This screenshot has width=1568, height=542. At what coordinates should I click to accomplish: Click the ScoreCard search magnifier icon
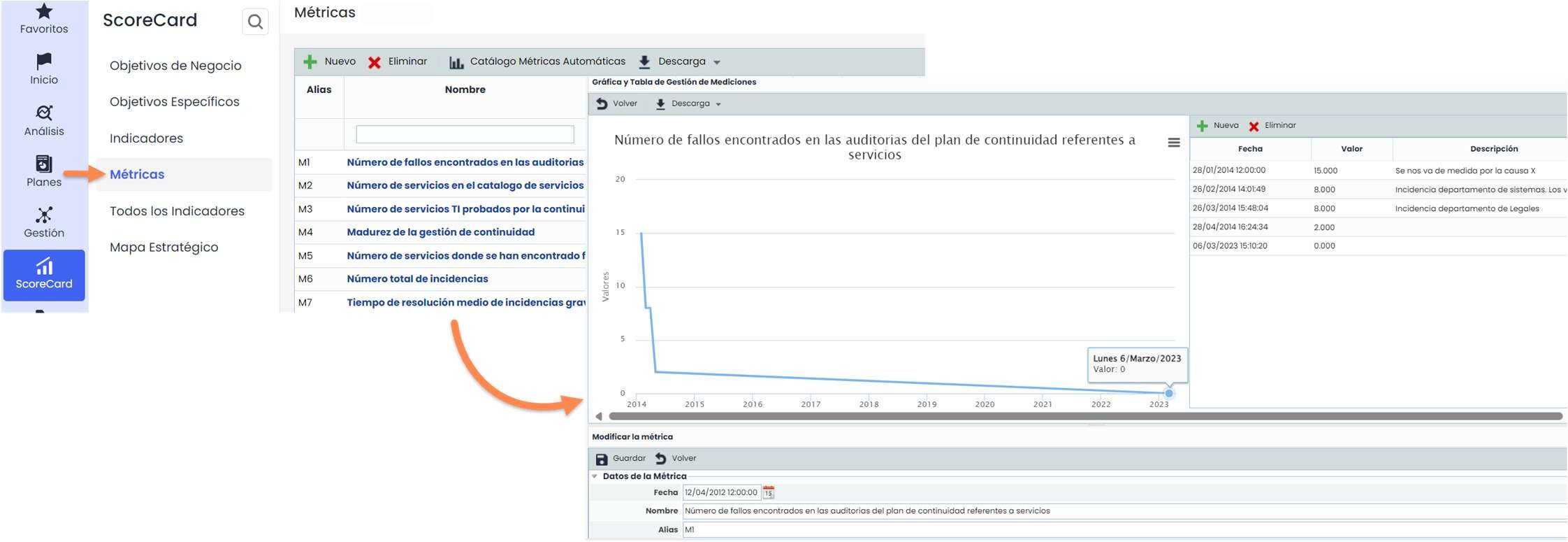(x=255, y=22)
